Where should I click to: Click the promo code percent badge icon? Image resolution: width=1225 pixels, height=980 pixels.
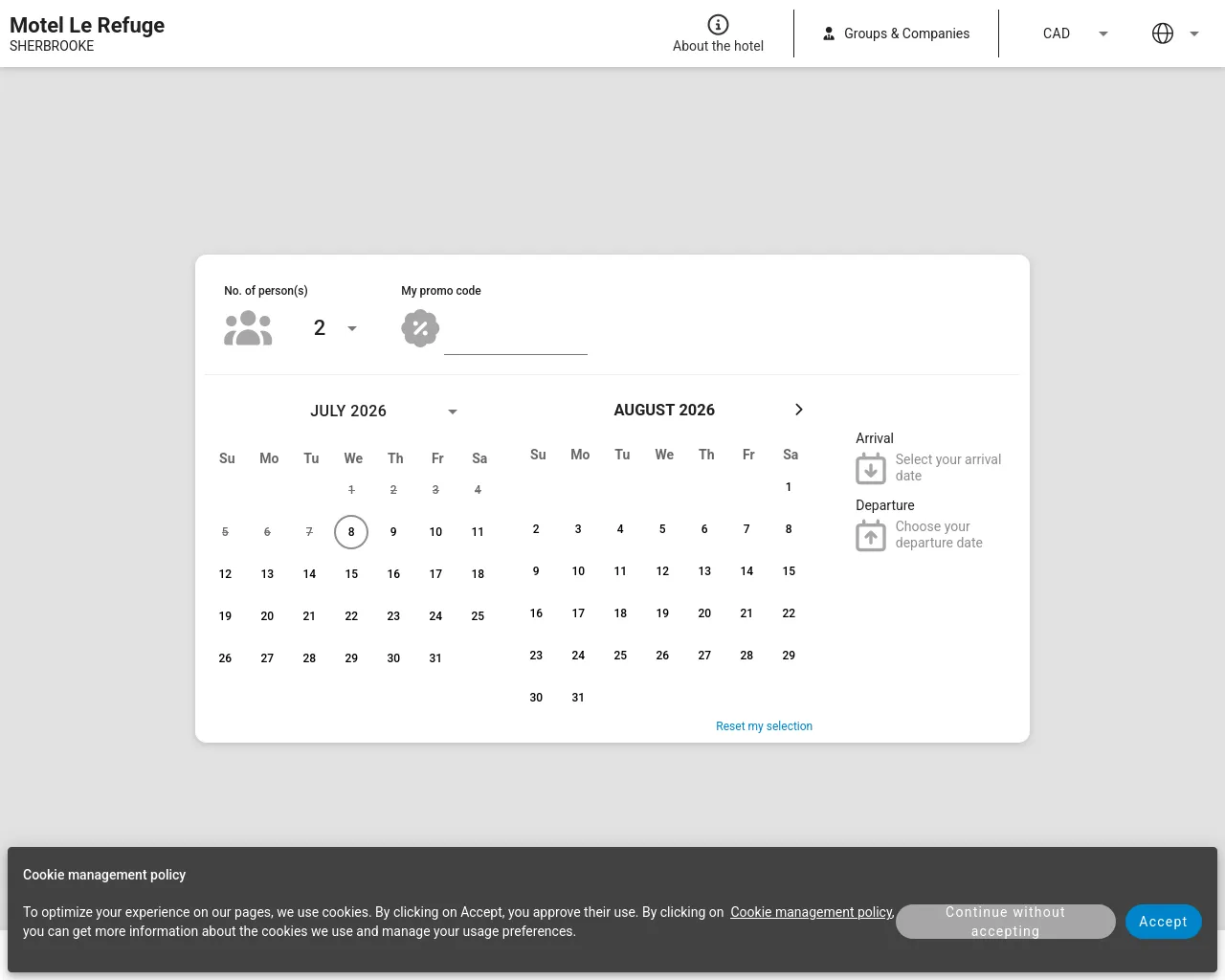[x=420, y=328]
